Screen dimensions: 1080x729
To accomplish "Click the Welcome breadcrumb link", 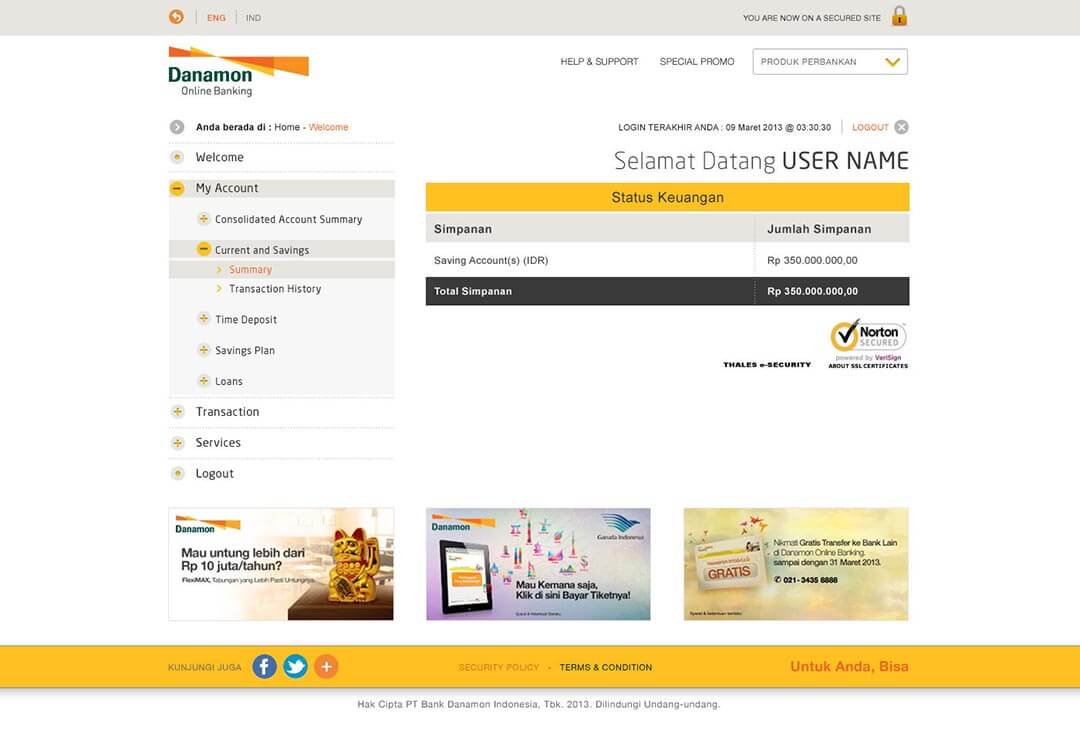I will pos(331,127).
